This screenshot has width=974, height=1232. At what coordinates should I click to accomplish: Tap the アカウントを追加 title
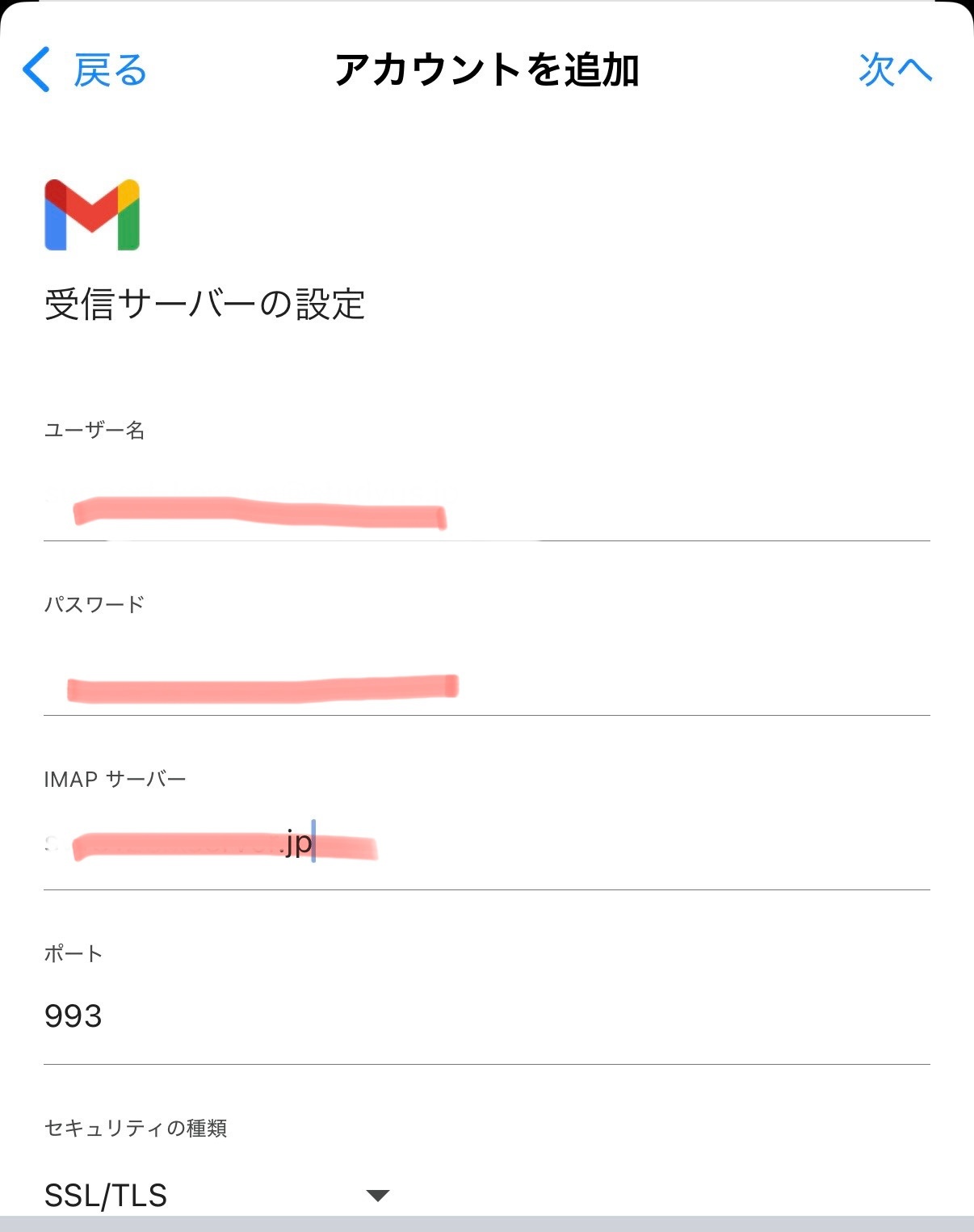click(487, 69)
